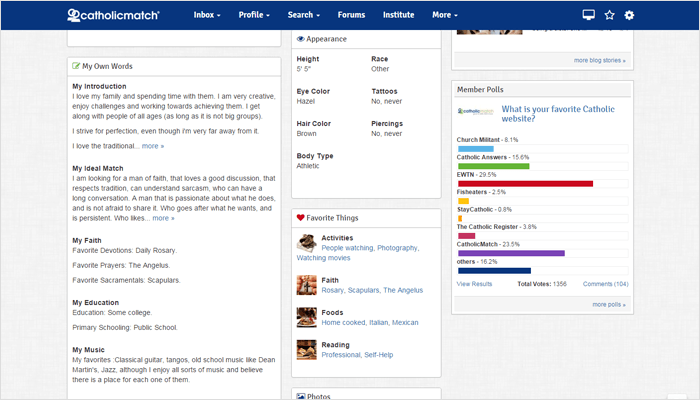Click the Fisheaters yellow poll bar
700x400 pixels.
tap(463, 201)
